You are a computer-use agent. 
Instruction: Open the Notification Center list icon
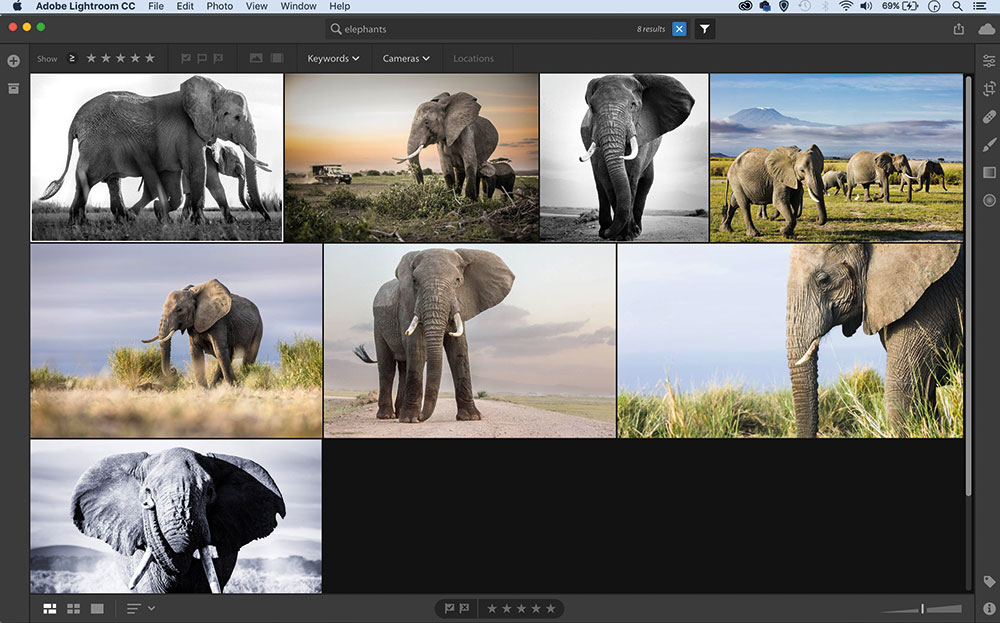[980, 6]
